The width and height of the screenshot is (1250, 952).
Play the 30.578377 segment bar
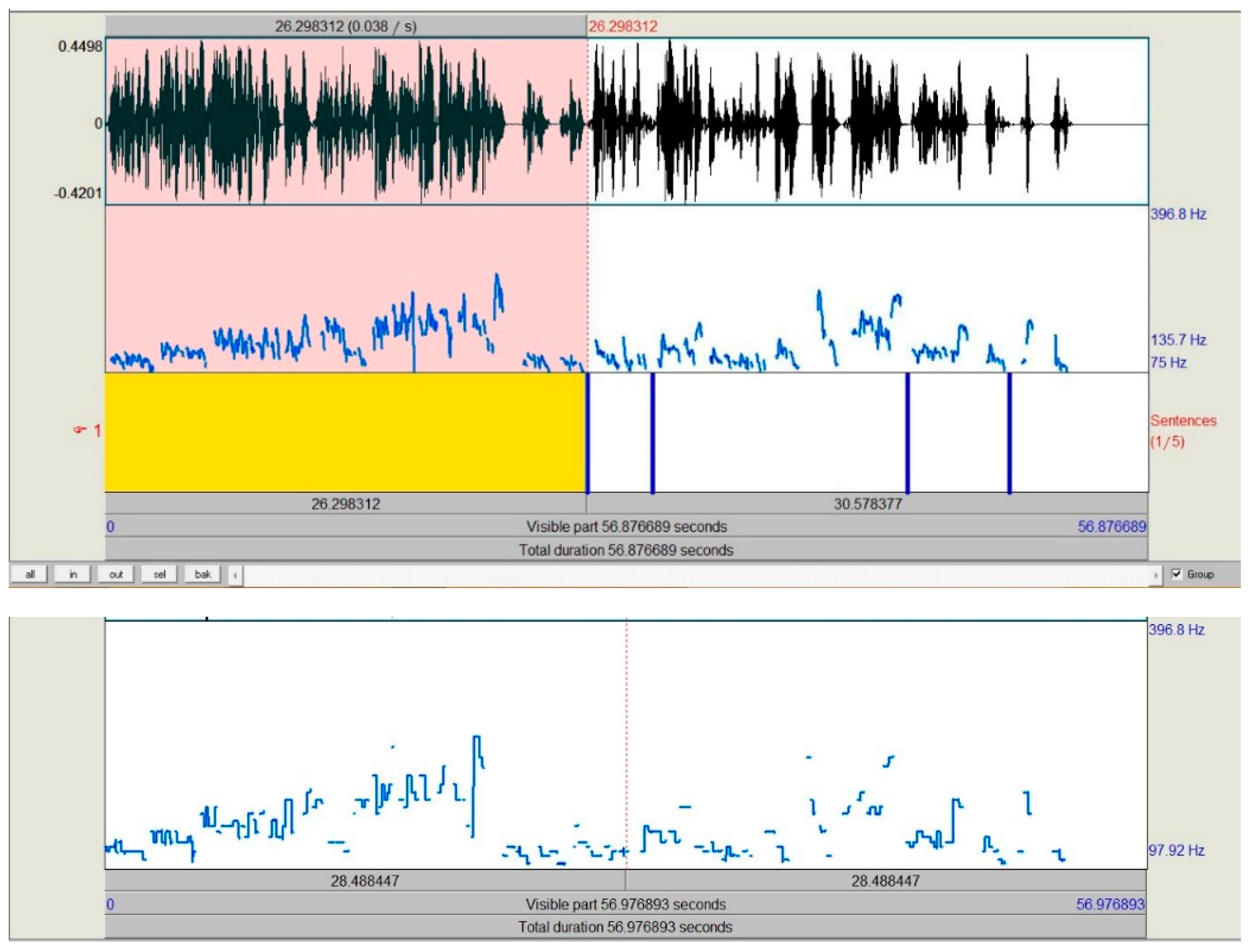click(867, 503)
